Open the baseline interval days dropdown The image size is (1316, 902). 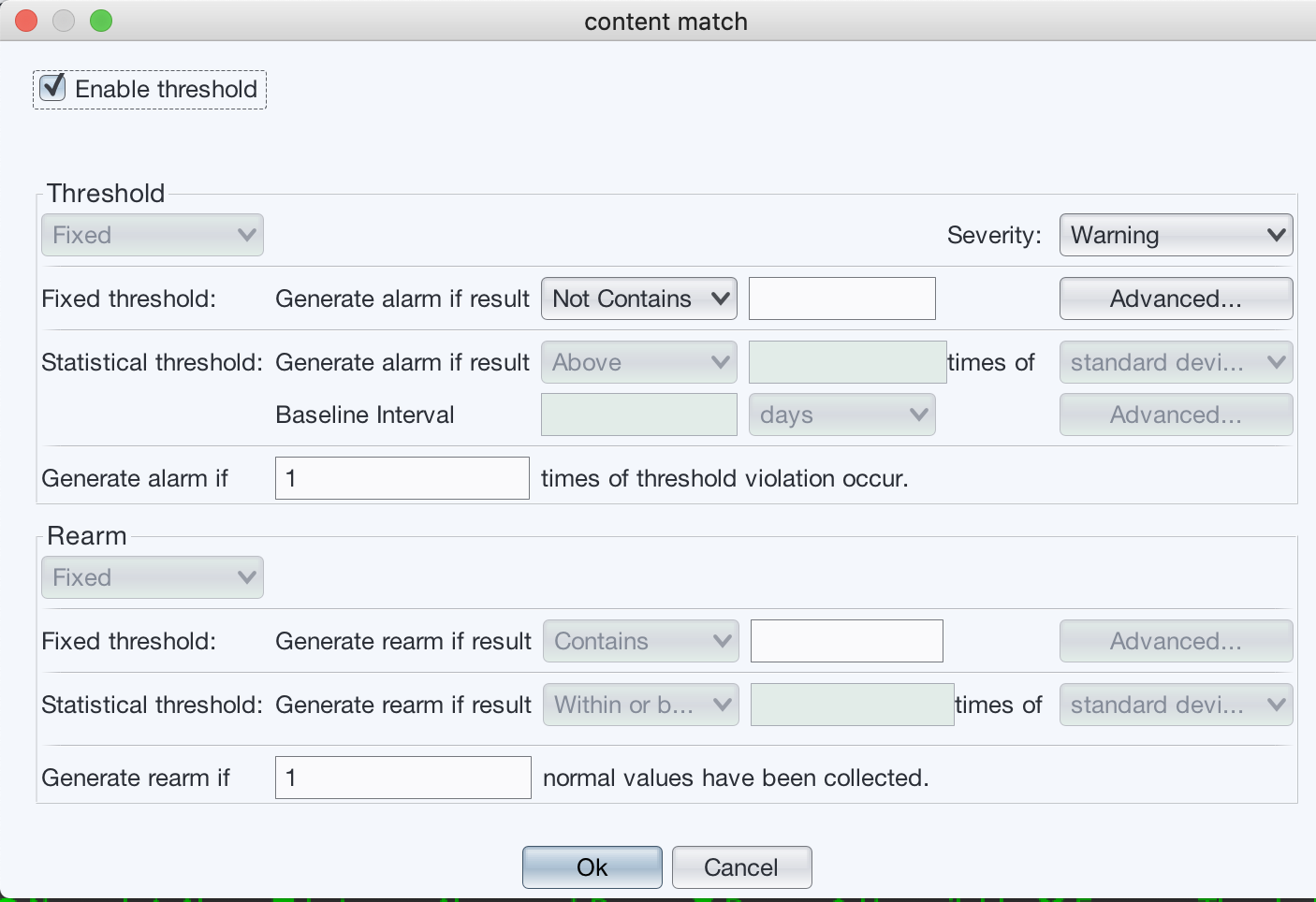pyautogui.click(x=841, y=415)
